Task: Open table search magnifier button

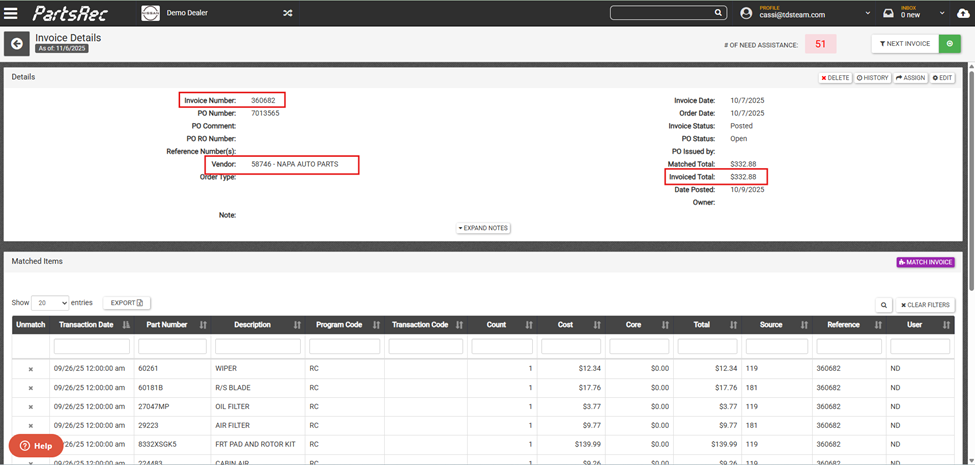Action: pyautogui.click(x=883, y=305)
